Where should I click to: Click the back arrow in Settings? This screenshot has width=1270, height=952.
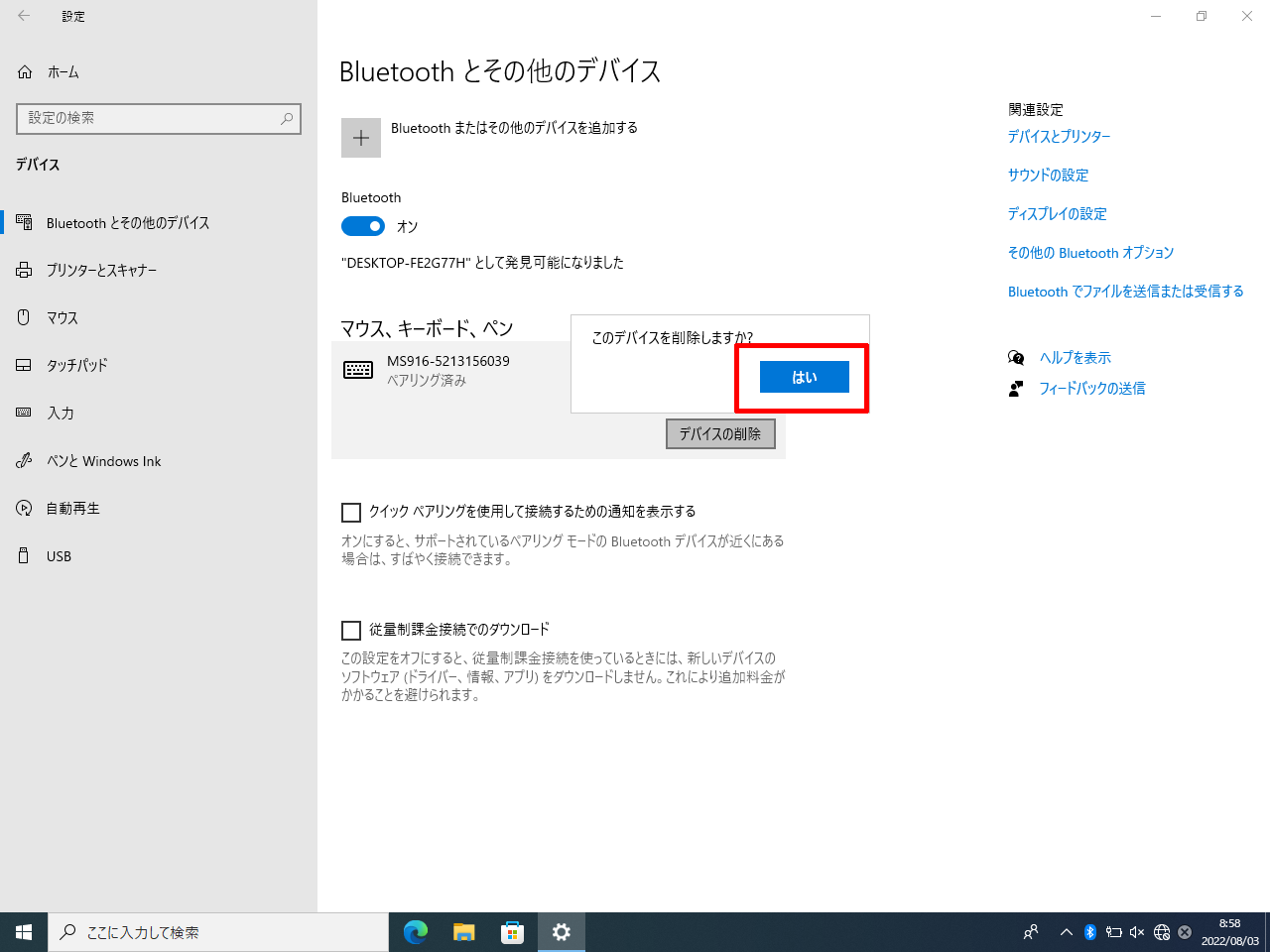24,16
